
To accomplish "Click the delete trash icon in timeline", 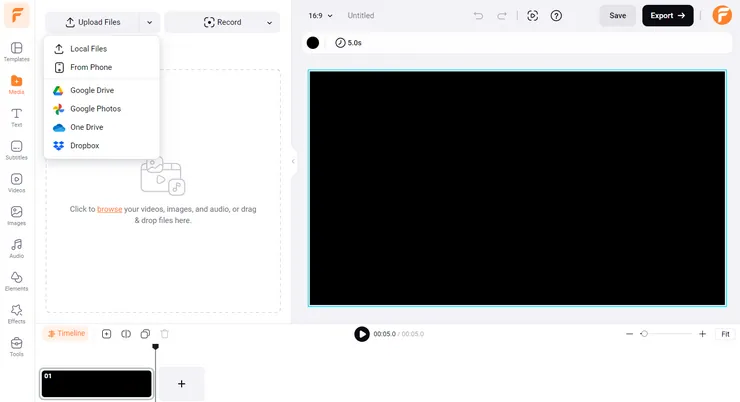I will click(165, 334).
